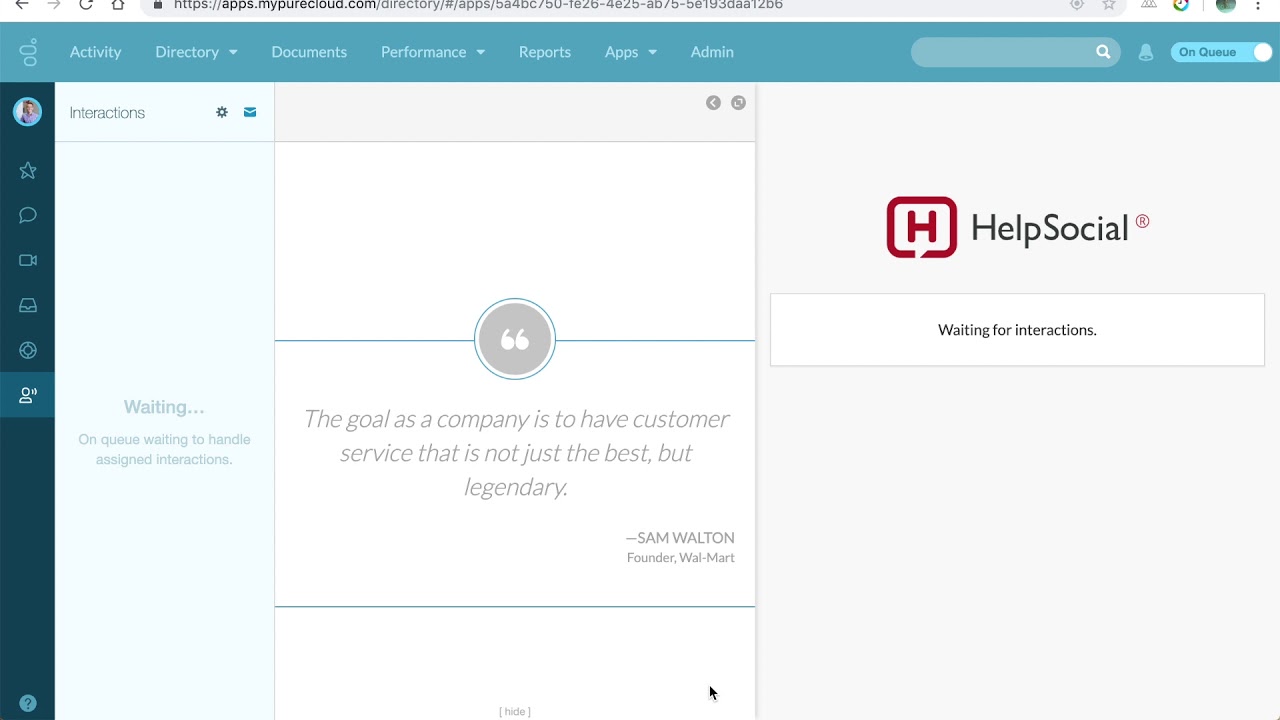1280x720 pixels.
Task: Open Chrome three-dot menu
Action: pyautogui.click(x=1258, y=5)
